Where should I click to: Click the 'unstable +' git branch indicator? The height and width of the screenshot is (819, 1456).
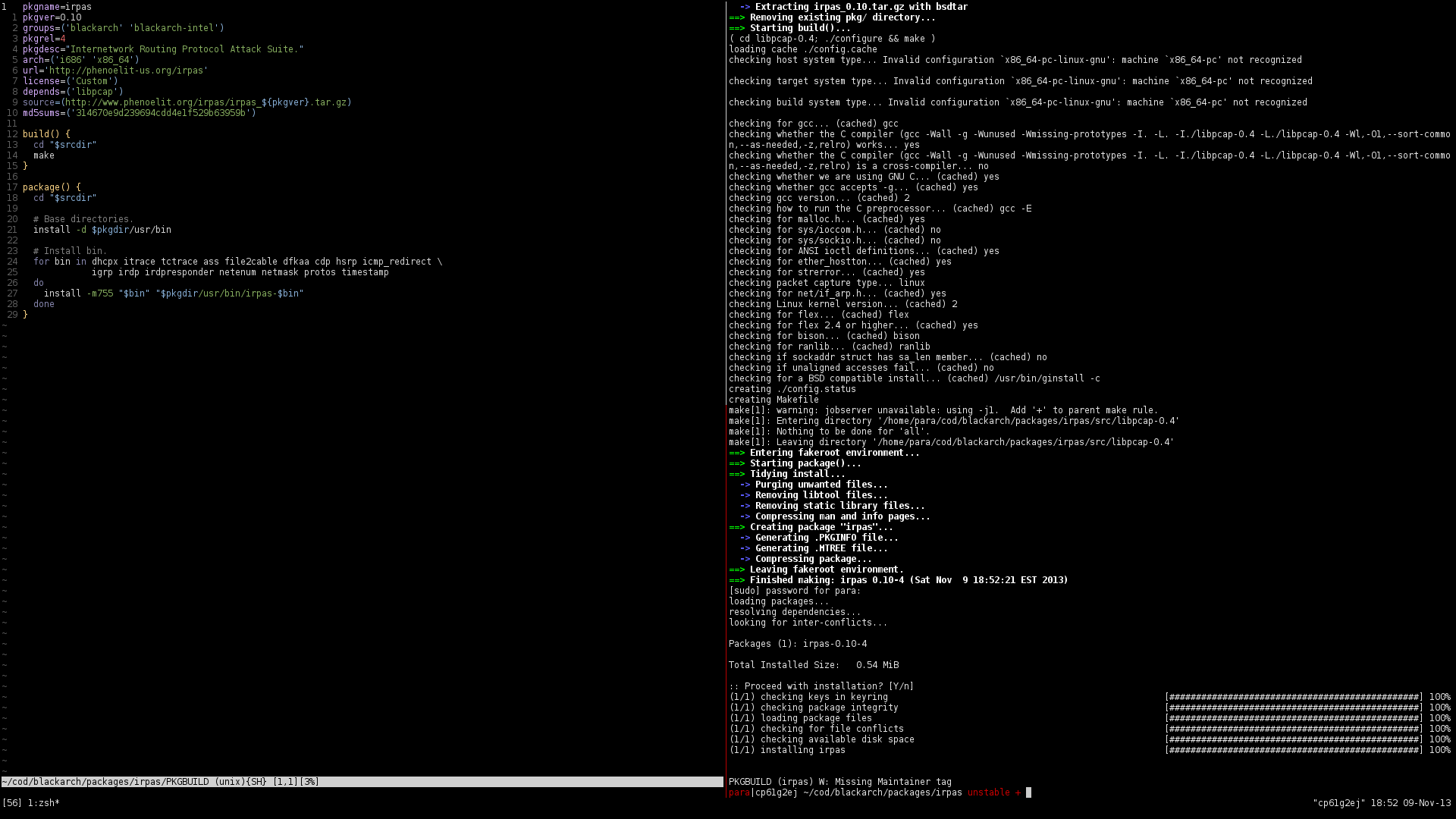tap(994, 792)
